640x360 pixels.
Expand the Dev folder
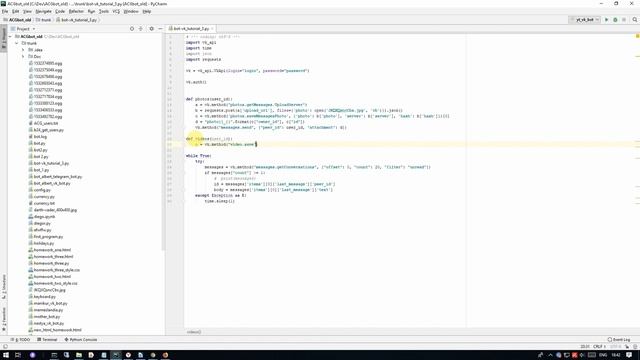[x=23, y=56]
